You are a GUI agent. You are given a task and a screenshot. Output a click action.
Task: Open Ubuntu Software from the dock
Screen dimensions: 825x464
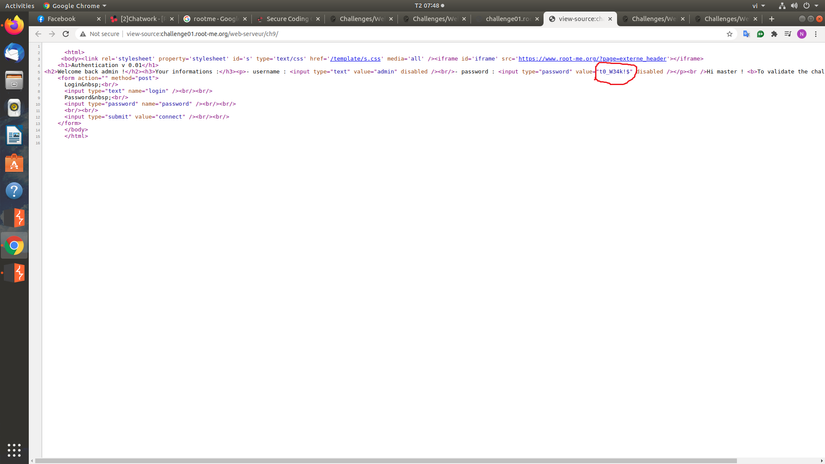point(14,163)
